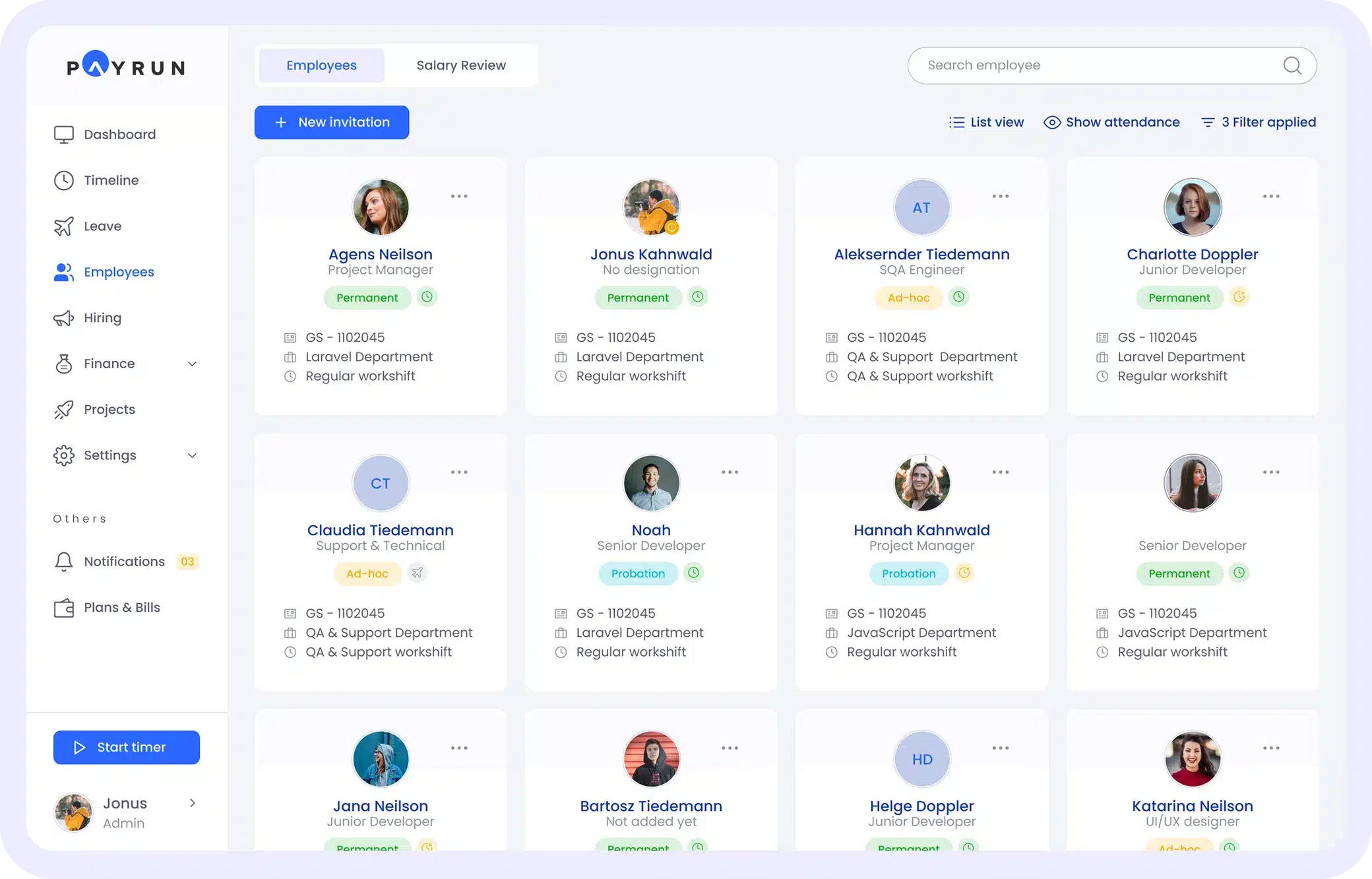This screenshot has width=1372, height=879.
Task: Select the Employees tab
Action: [x=321, y=65]
